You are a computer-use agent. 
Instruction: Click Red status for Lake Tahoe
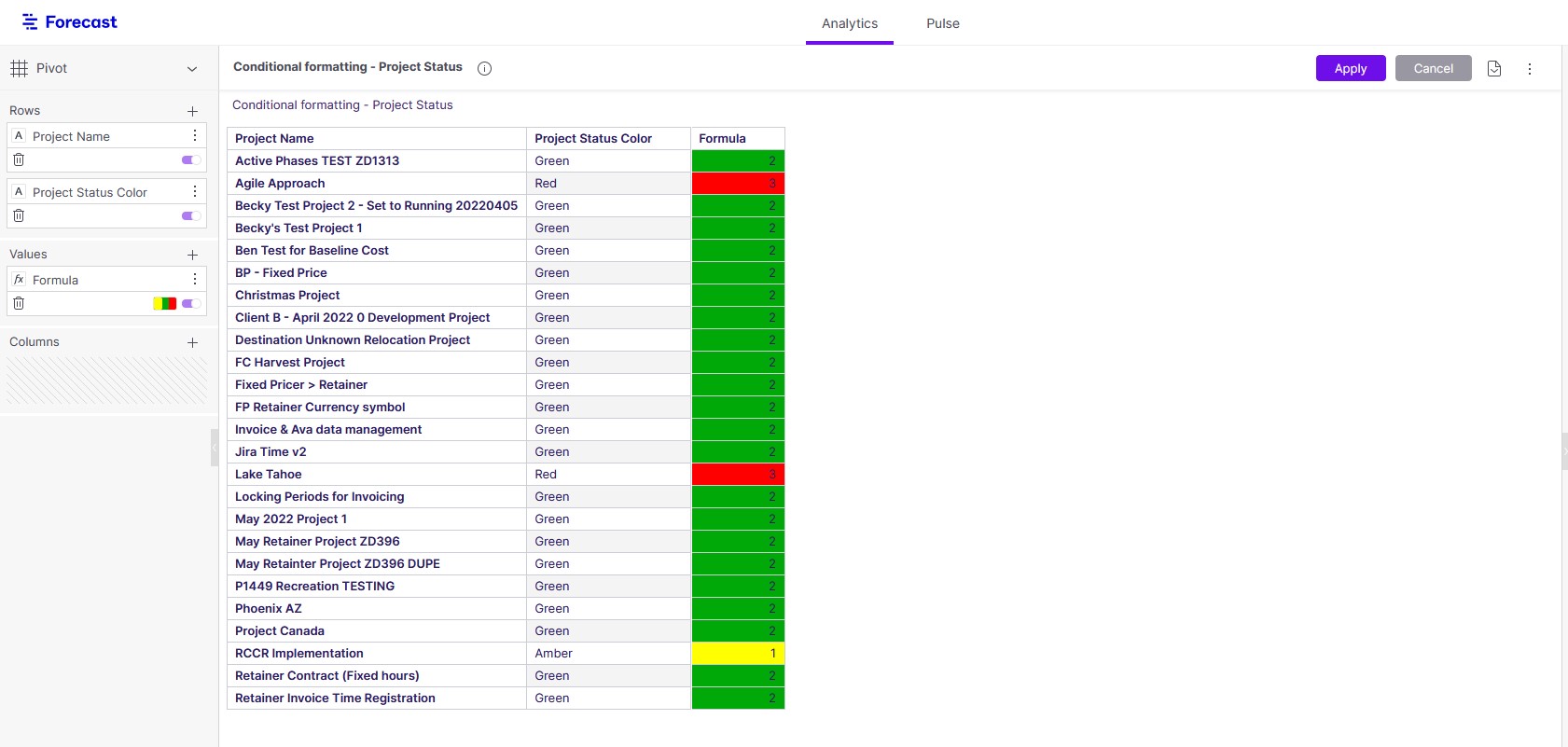click(x=546, y=475)
